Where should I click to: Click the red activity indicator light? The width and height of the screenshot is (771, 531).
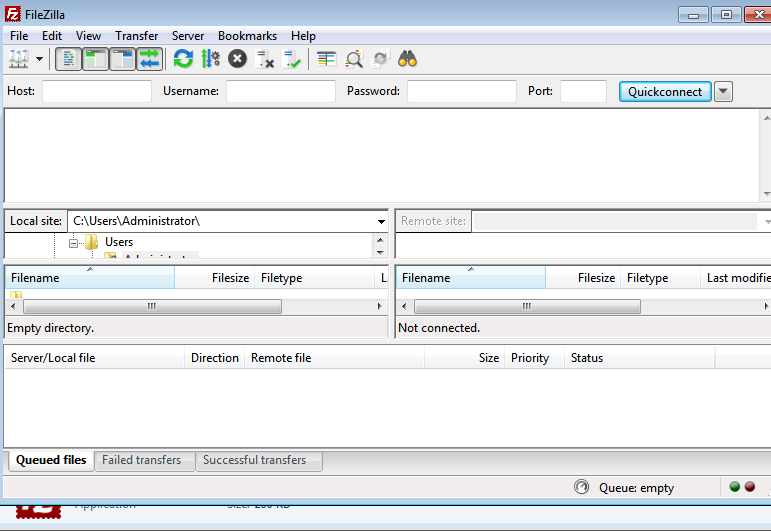[x=750, y=487]
